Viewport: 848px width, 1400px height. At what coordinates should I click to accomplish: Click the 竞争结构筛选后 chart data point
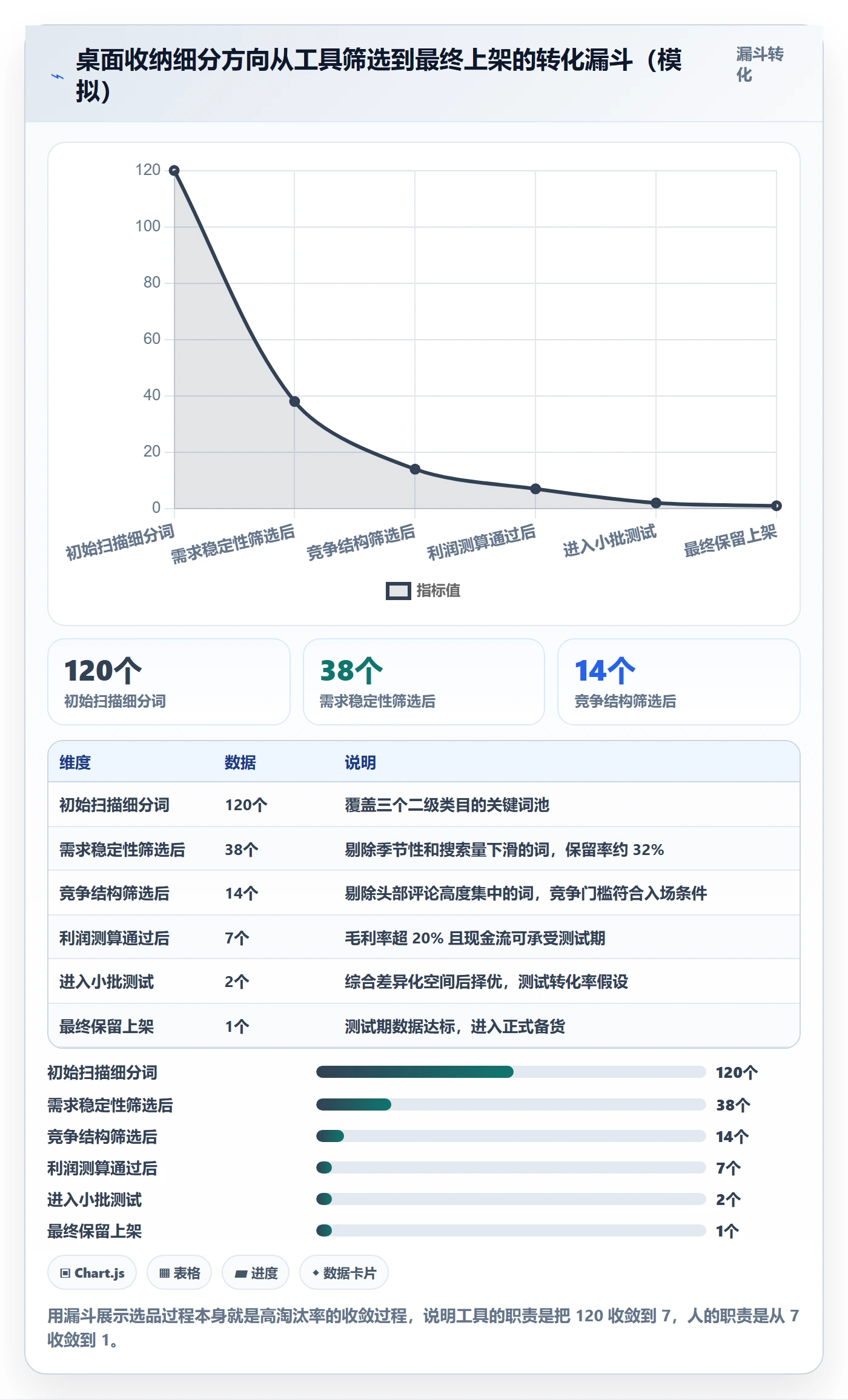(x=415, y=469)
